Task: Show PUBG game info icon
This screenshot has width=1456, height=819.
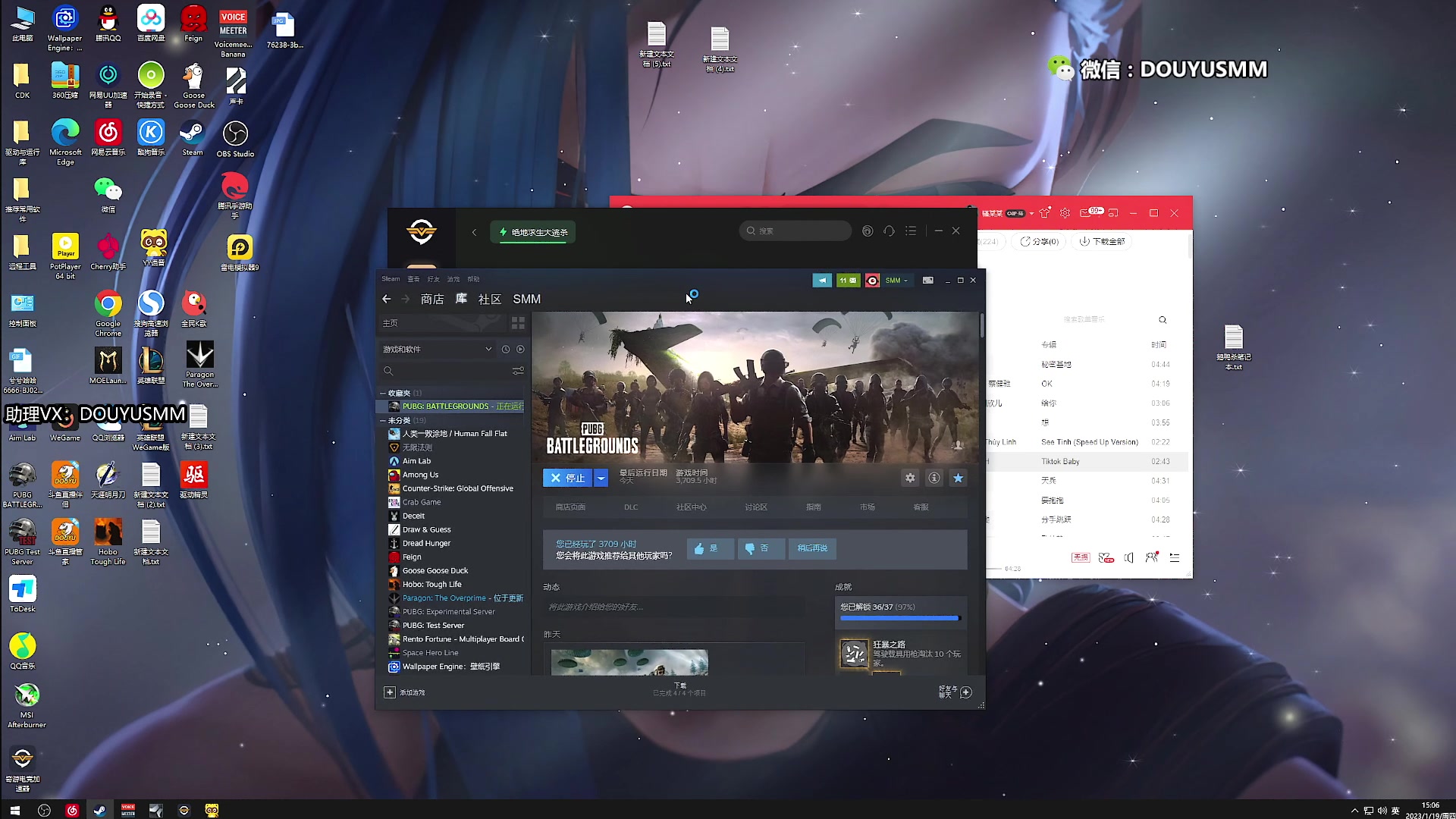Action: pyautogui.click(x=934, y=478)
